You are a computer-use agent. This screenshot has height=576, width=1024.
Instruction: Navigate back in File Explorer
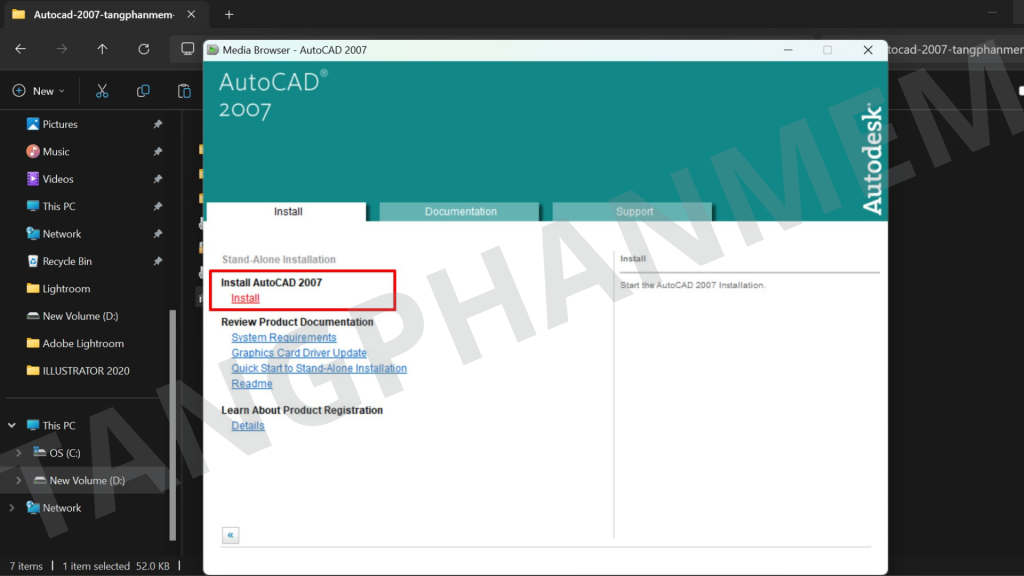[21, 49]
